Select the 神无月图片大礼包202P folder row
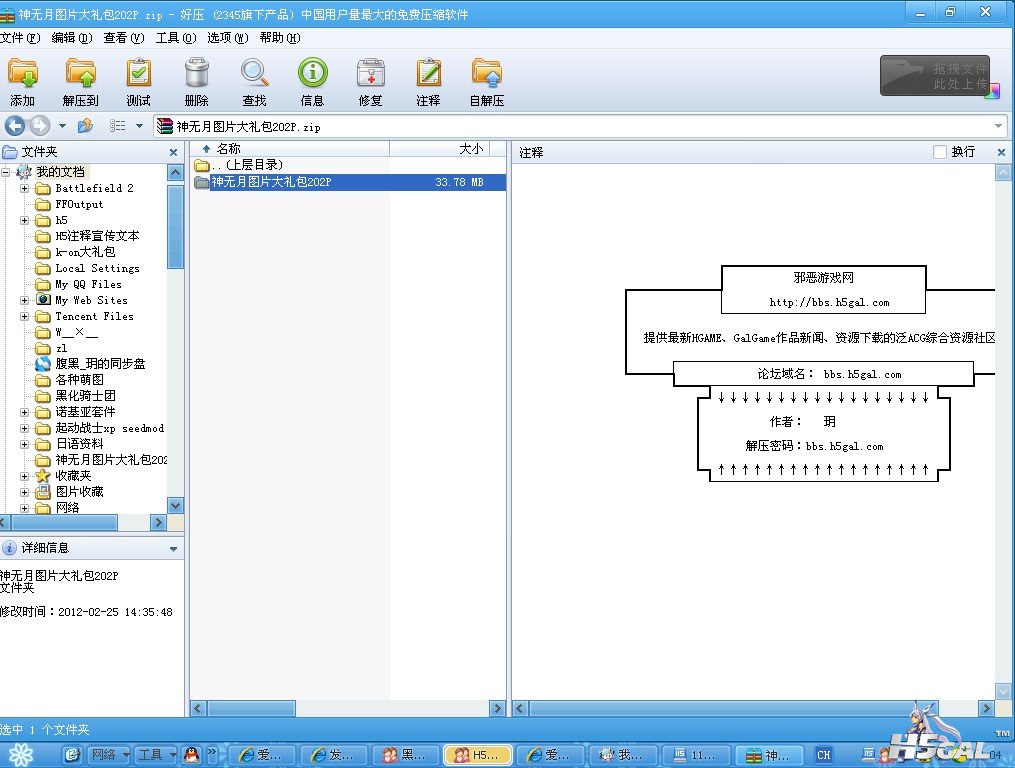This screenshot has width=1015, height=768. [x=270, y=182]
